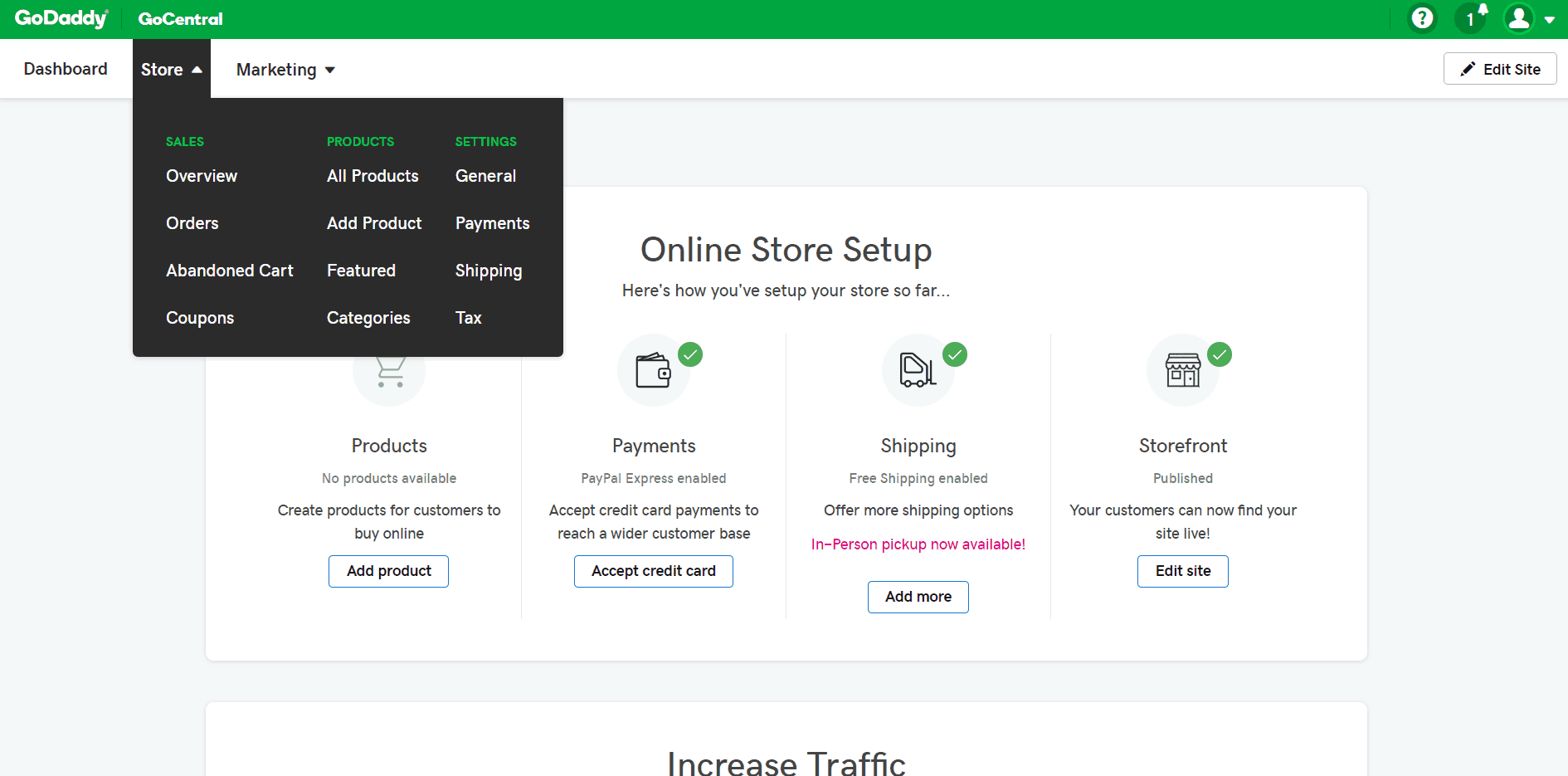Click the Shipping hand truck icon
Image resolution: width=1568 pixels, height=776 pixels.
(x=918, y=370)
